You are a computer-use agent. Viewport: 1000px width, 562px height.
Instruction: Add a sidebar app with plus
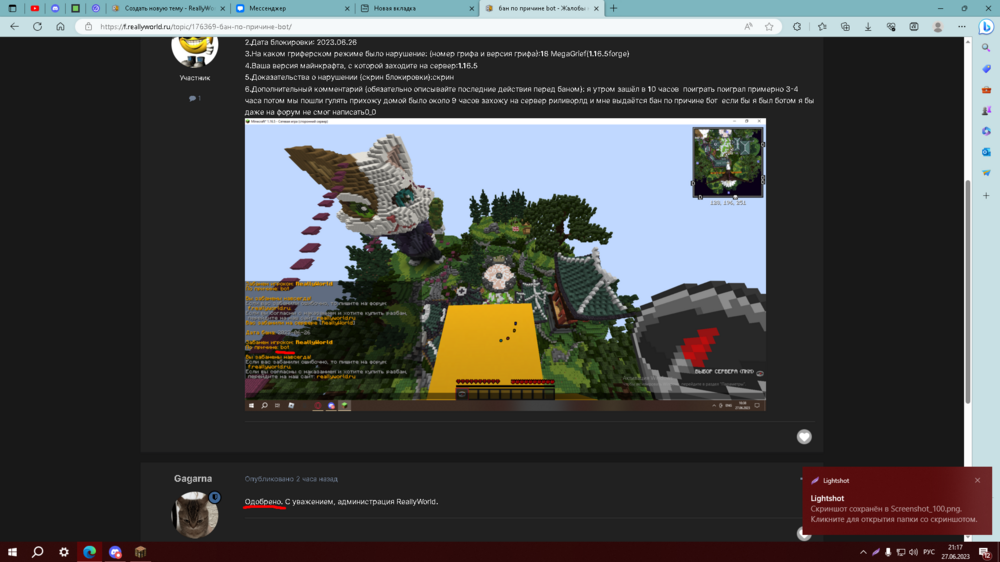pos(986,196)
